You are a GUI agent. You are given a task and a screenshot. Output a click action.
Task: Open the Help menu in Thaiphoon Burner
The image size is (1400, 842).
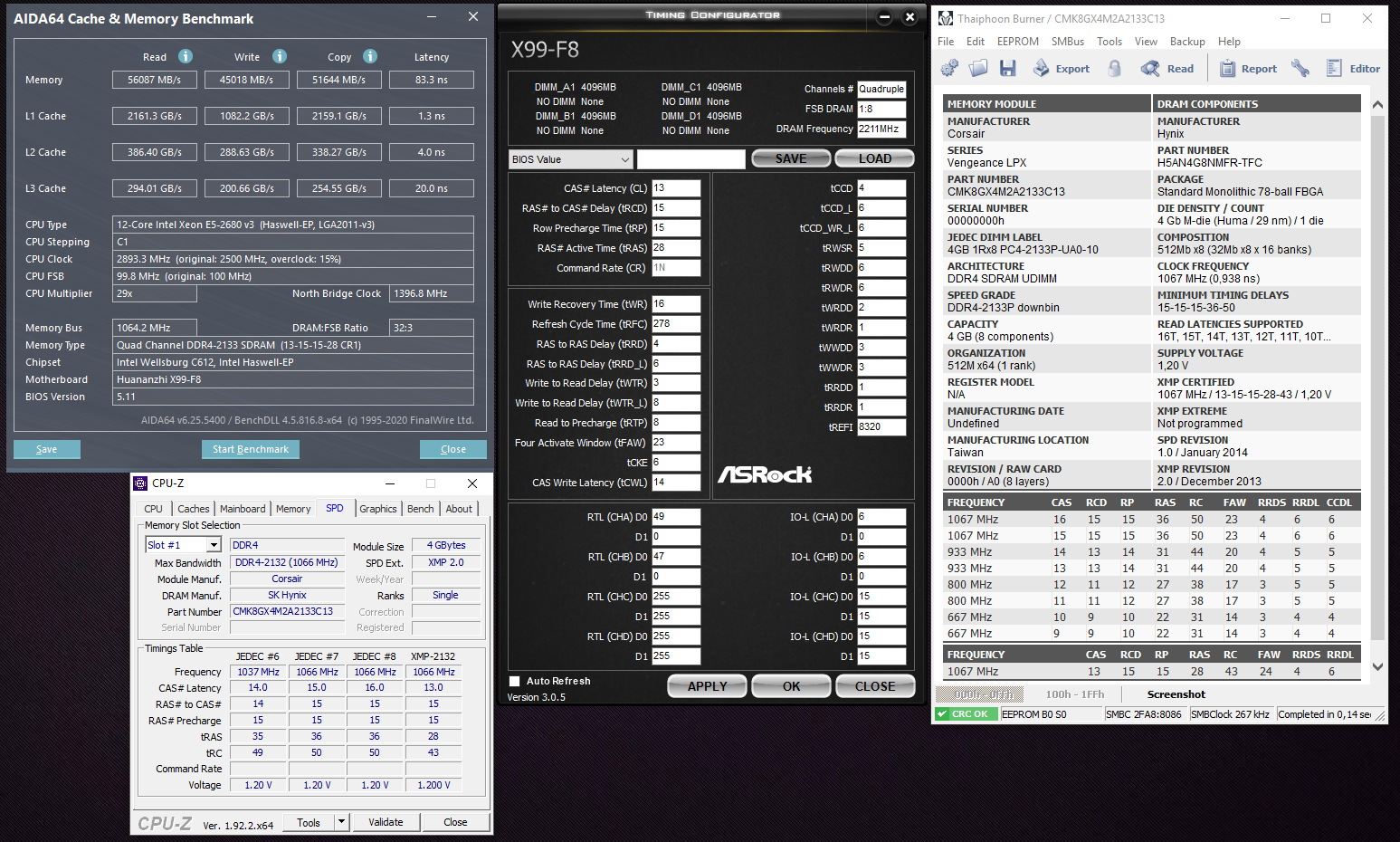pyautogui.click(x=1229, y=42)
